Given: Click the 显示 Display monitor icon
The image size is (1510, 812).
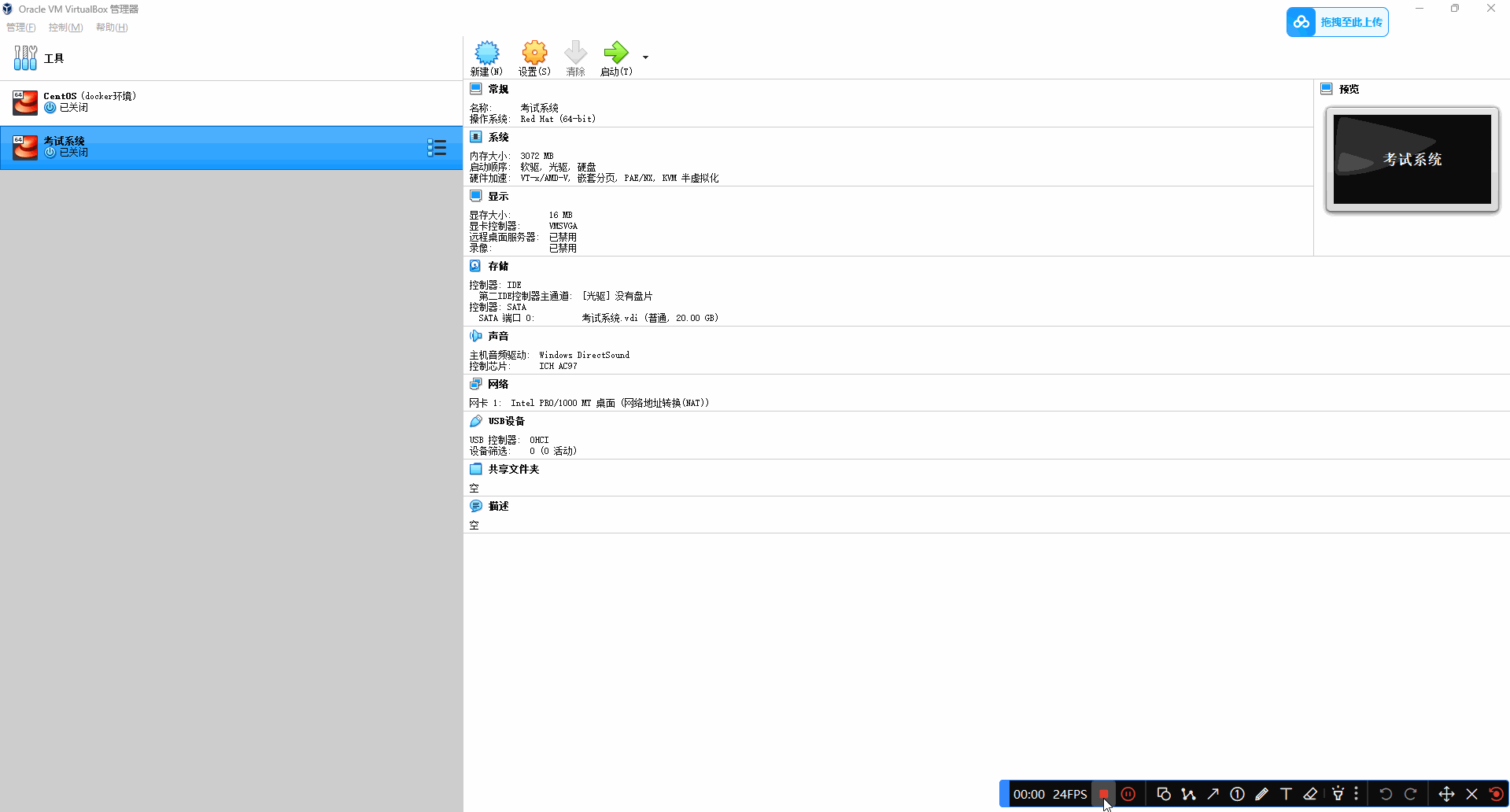Looking at the screenshot, I should point(476,196).
